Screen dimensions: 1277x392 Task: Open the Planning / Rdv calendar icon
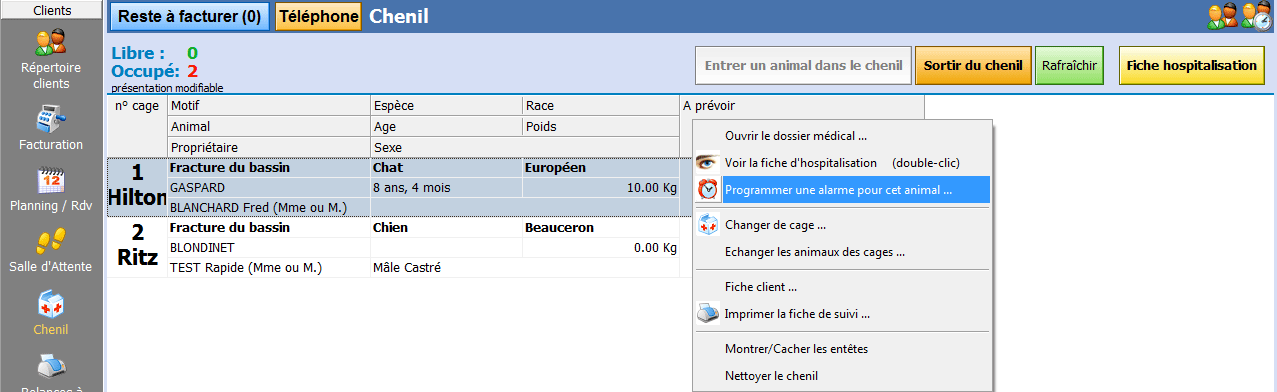coord(51,180)
